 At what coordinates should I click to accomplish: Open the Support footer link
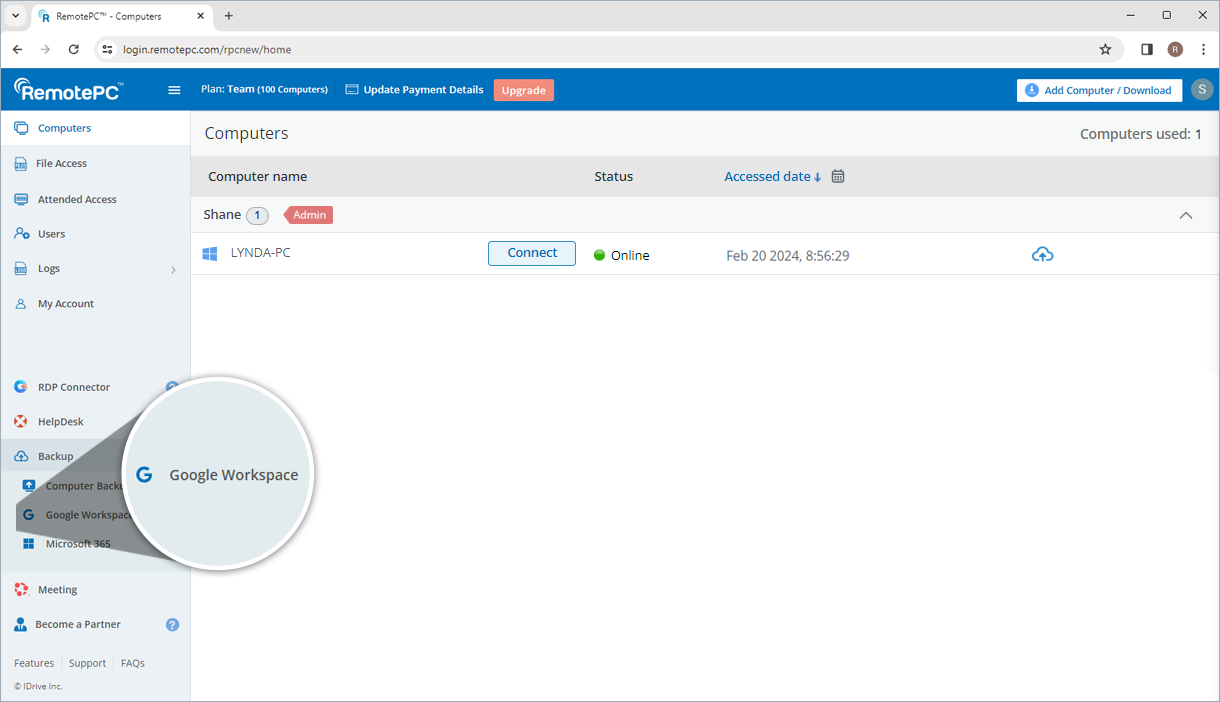point(88,663)
